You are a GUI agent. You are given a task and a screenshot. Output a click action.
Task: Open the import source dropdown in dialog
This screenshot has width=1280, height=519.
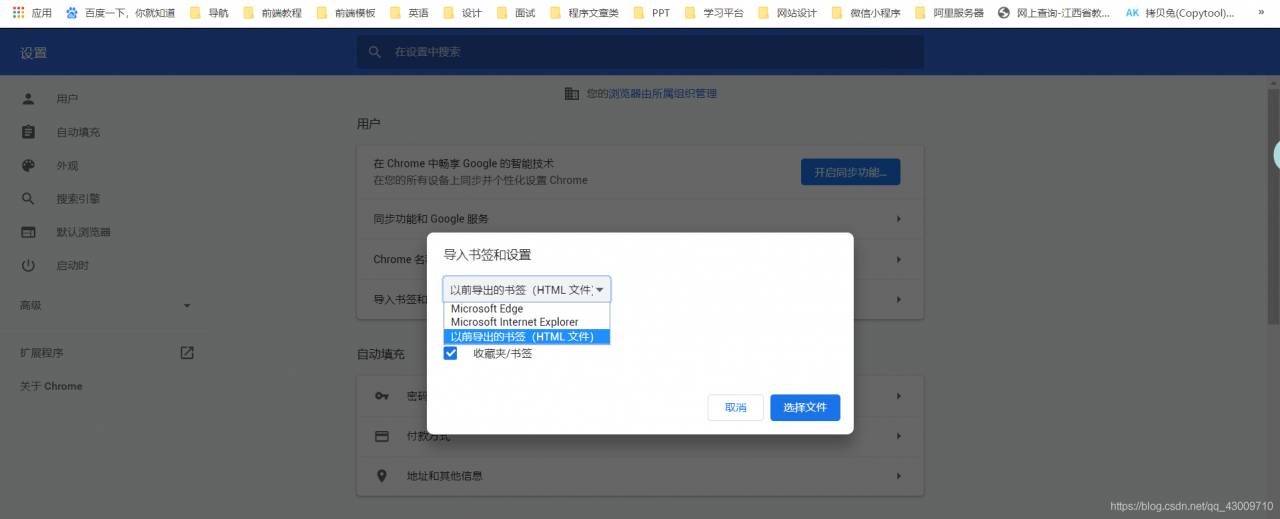527,289
